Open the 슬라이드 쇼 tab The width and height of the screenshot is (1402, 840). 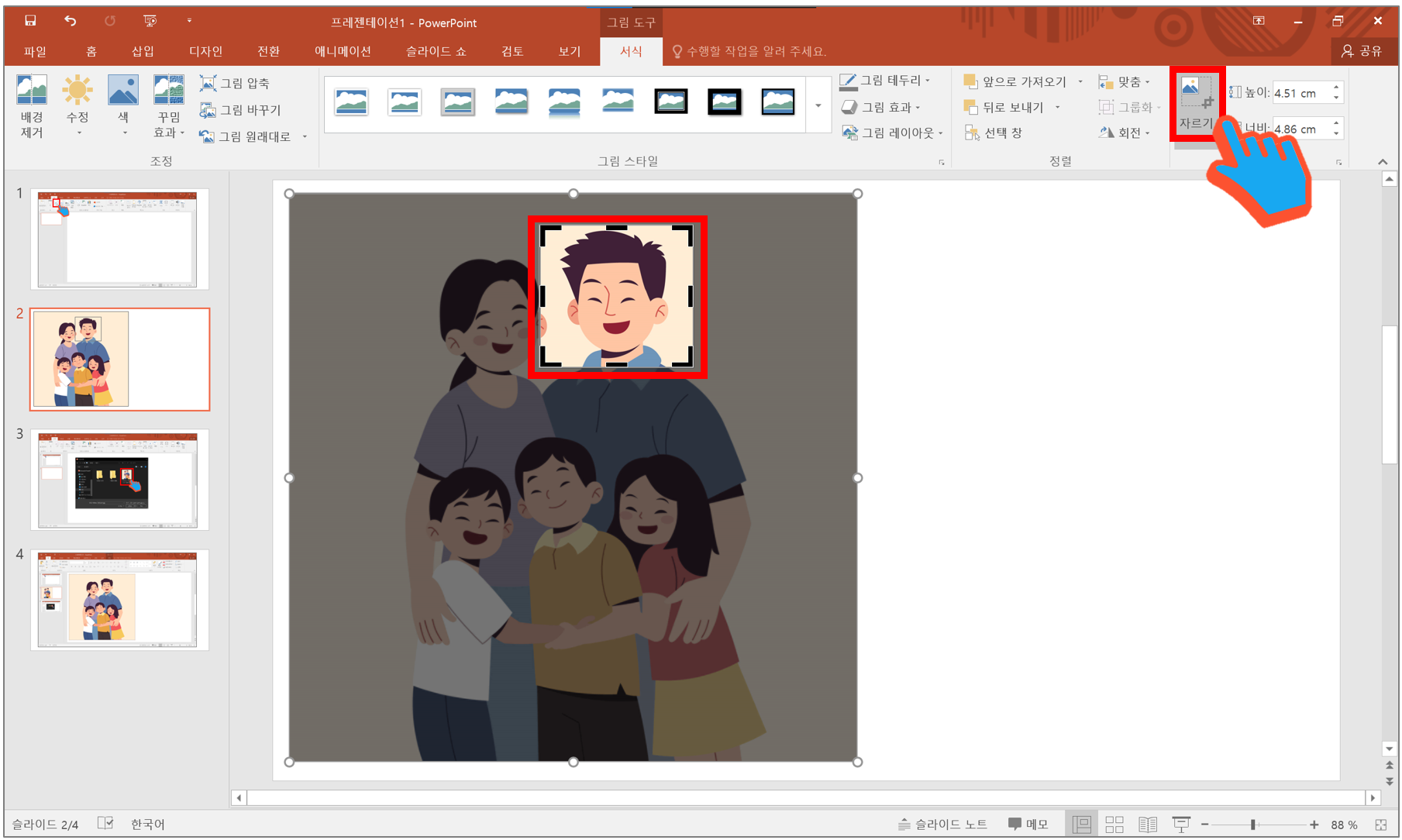pyautogui.click(x=434, y=51)
